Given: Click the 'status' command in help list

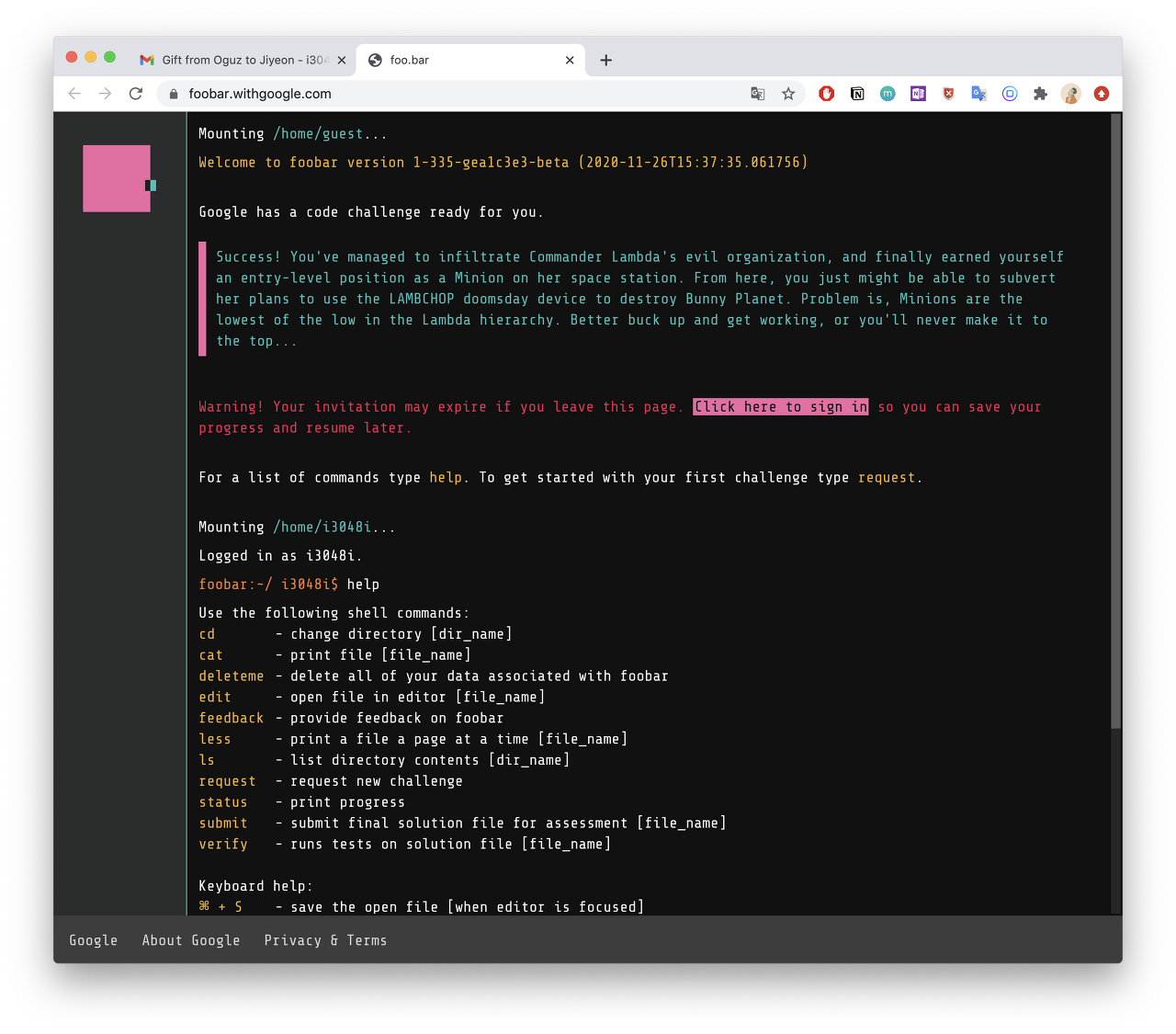Looking at the screenshot, I should (223, 803).
